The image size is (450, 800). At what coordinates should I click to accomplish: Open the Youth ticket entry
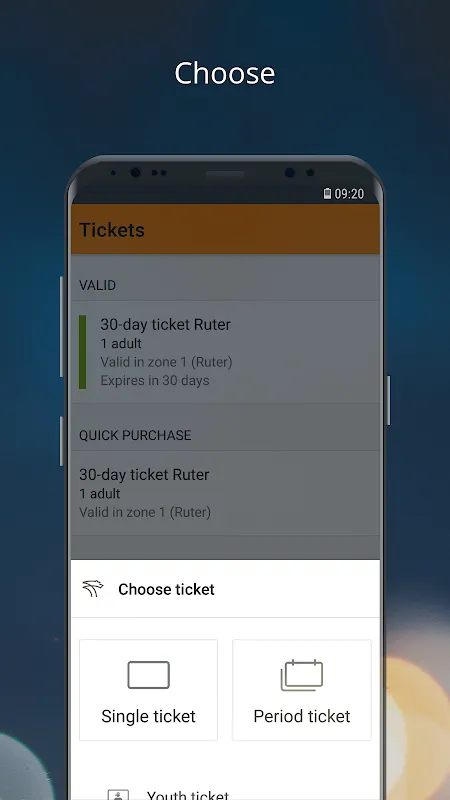coord(226,793)
